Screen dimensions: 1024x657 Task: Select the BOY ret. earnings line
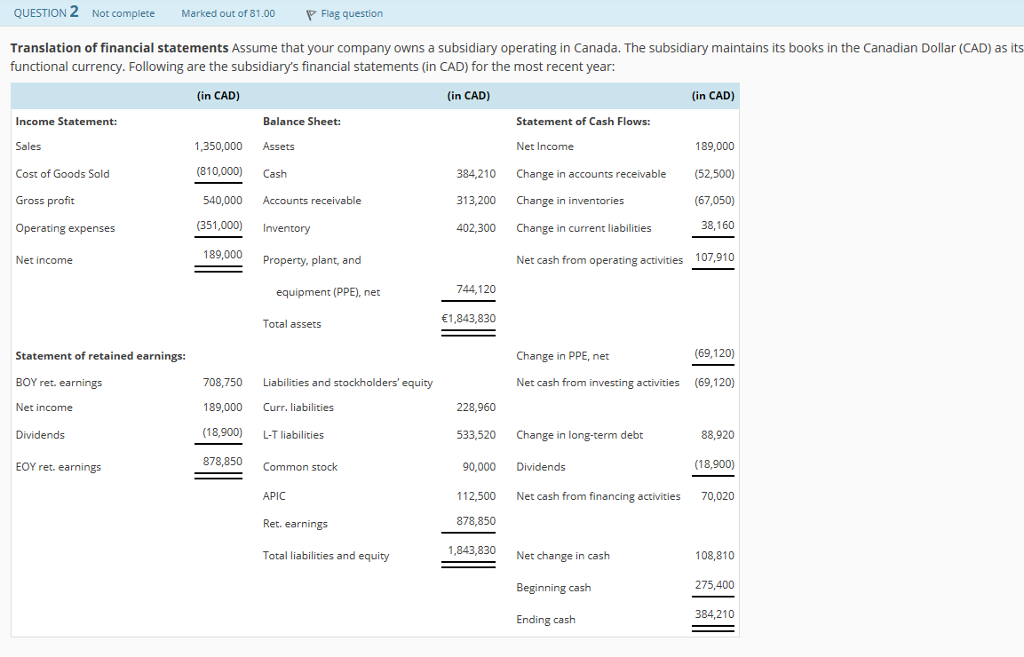pyautogui.click(x=60, y=382)
